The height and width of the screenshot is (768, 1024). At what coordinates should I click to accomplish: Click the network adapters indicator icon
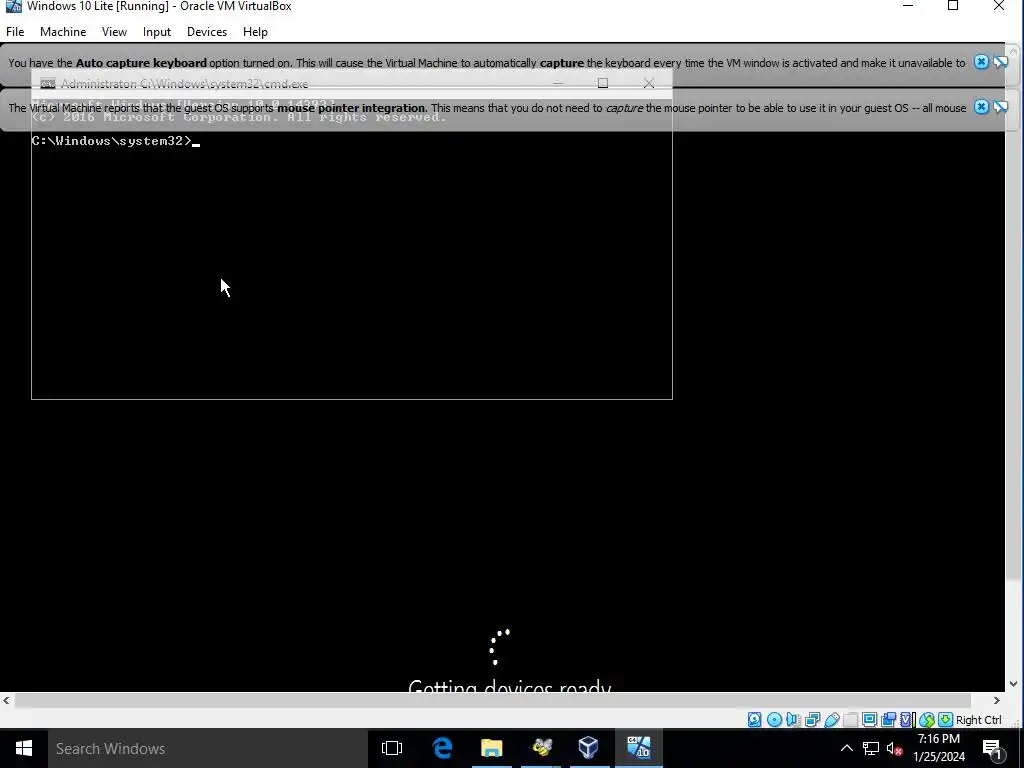click(x=812, y=720)
